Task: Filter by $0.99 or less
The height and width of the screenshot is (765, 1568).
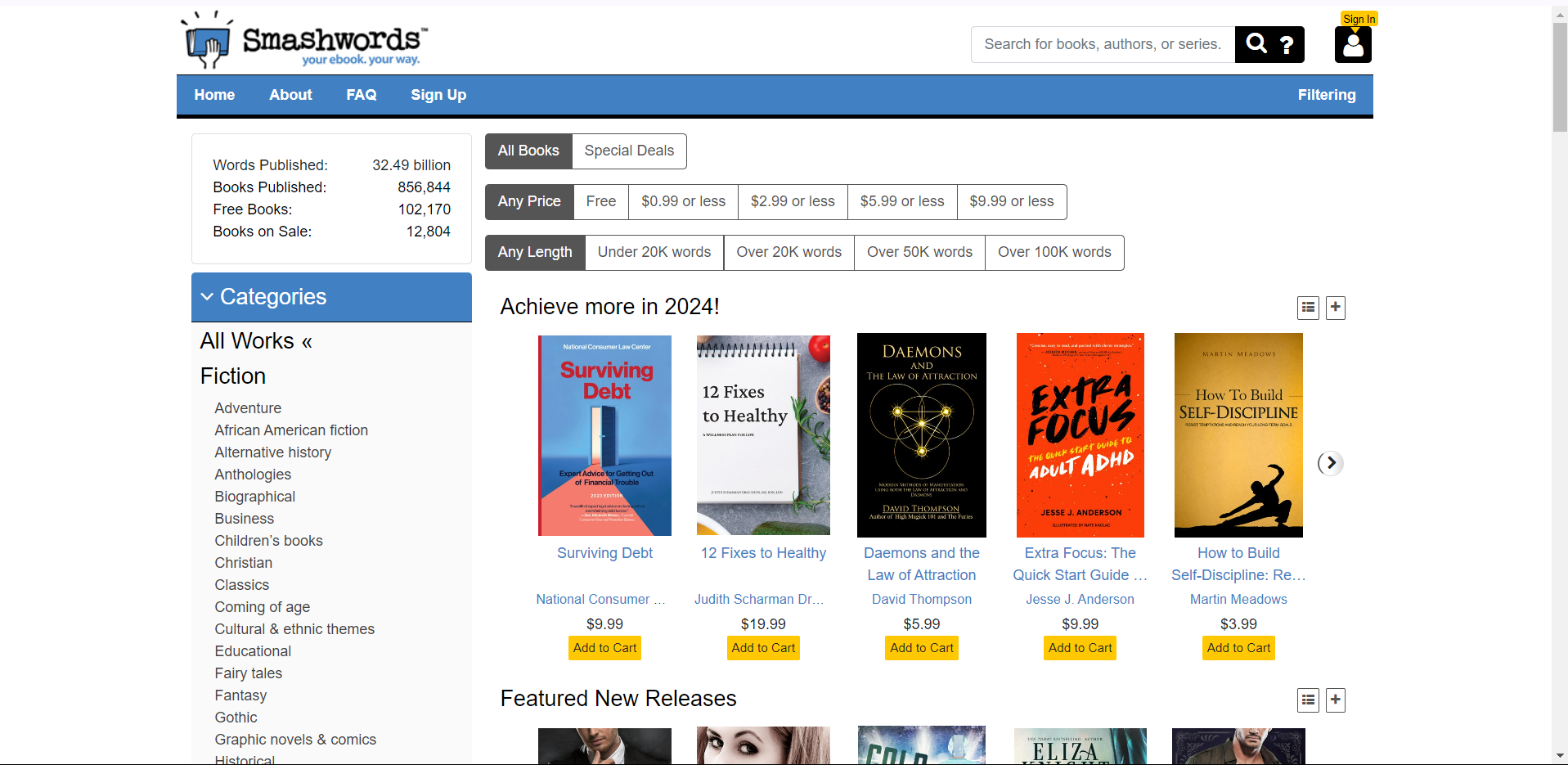Action: pyautogui.click(x=684, y=202)
